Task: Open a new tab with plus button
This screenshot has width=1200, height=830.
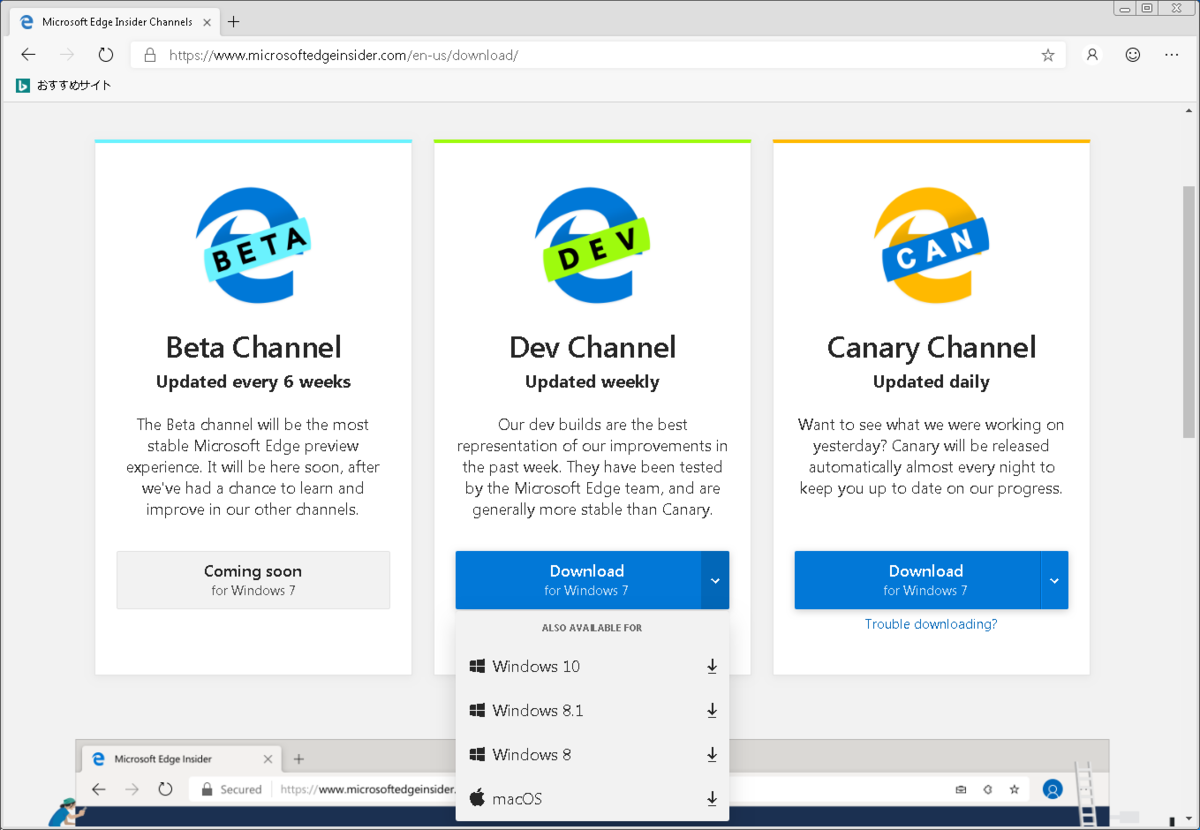Action: [x=233, y=21]
